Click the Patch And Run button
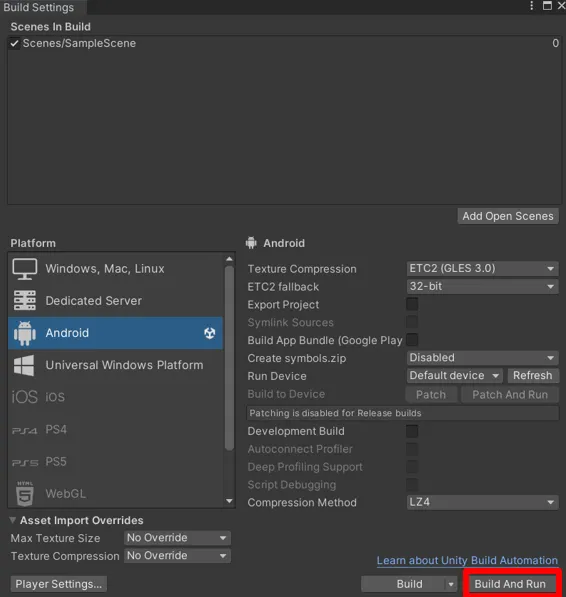 (510, 395)
